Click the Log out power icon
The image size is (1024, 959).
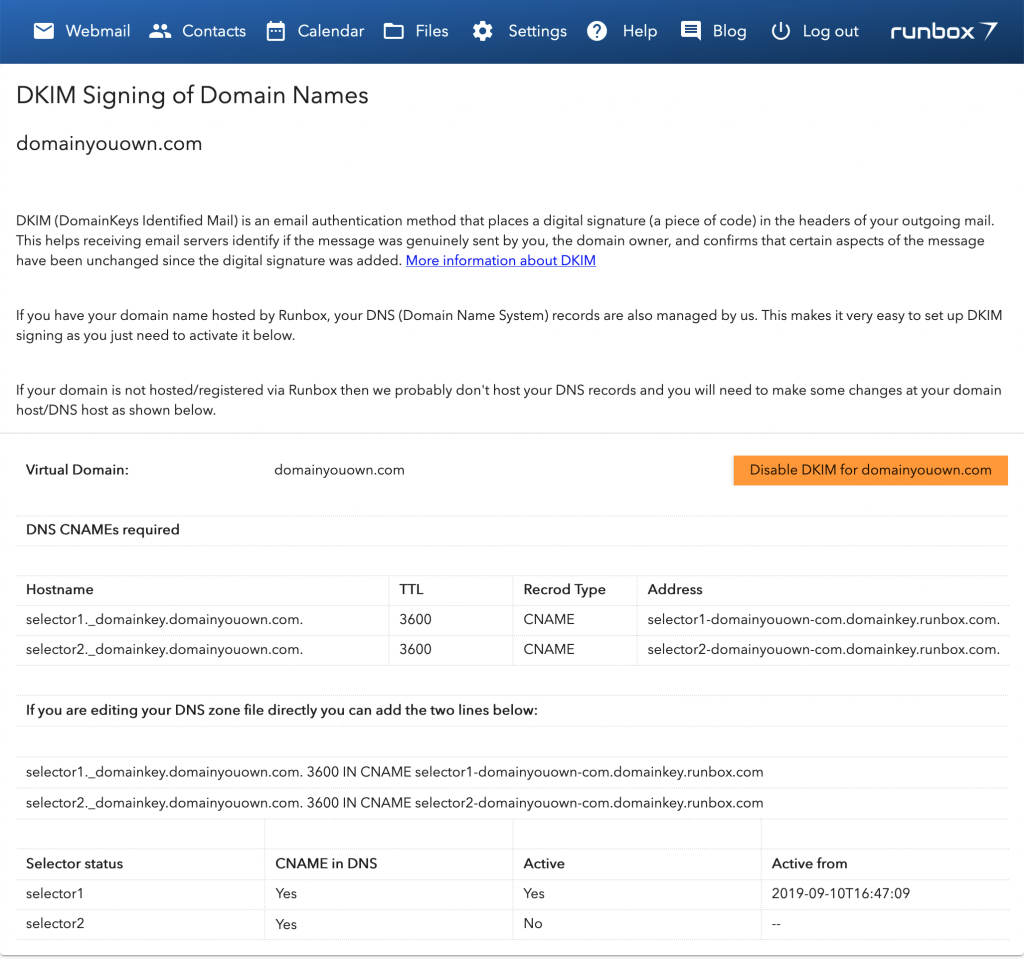click(x=781, y=31)
